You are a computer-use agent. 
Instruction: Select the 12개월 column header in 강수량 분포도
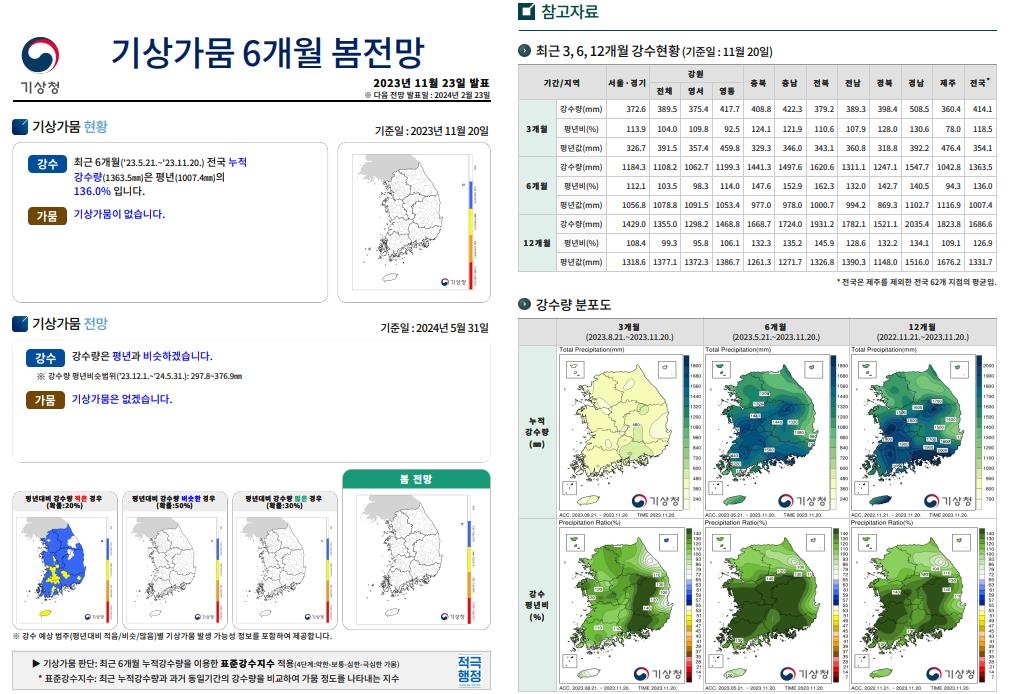pyautogui.click(x=921, y=331)
